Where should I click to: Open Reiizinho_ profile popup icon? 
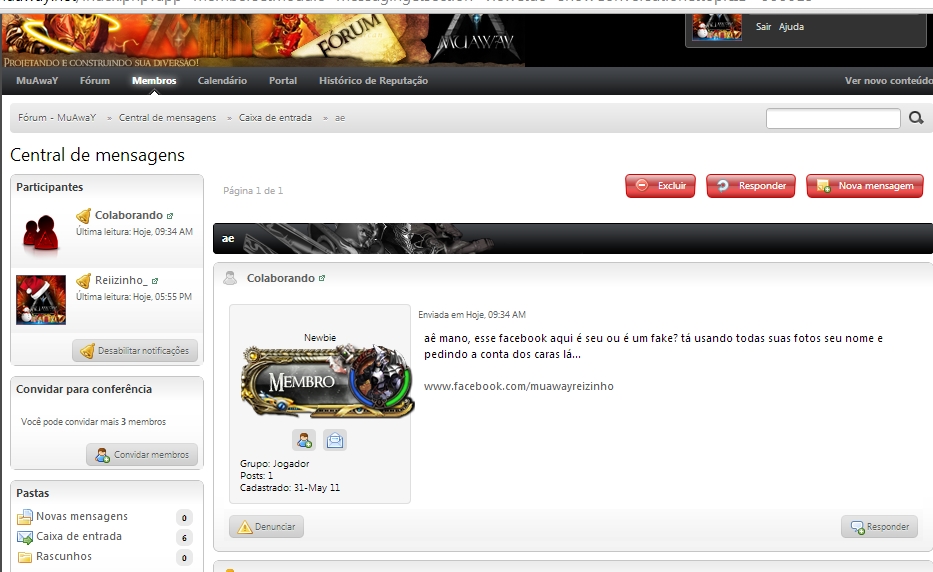[155, 281]
